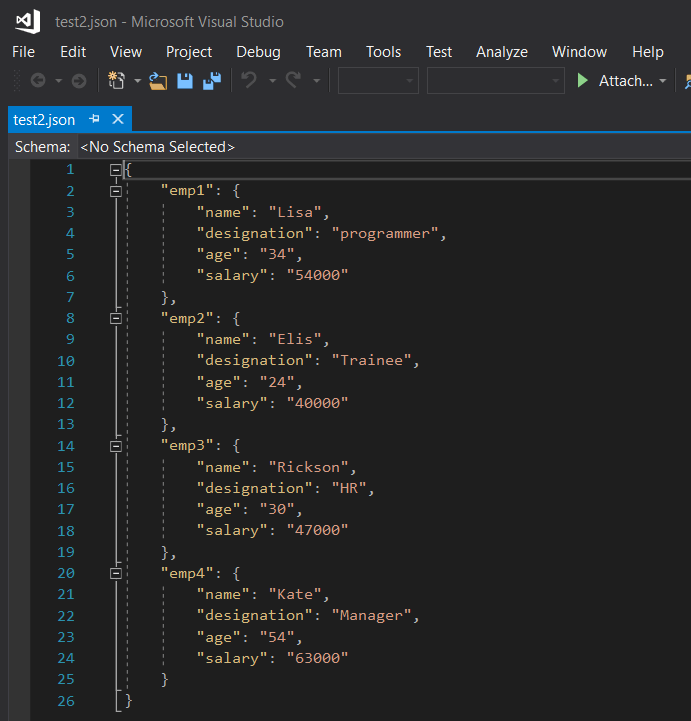Collapse the emp1 object block

116,191
